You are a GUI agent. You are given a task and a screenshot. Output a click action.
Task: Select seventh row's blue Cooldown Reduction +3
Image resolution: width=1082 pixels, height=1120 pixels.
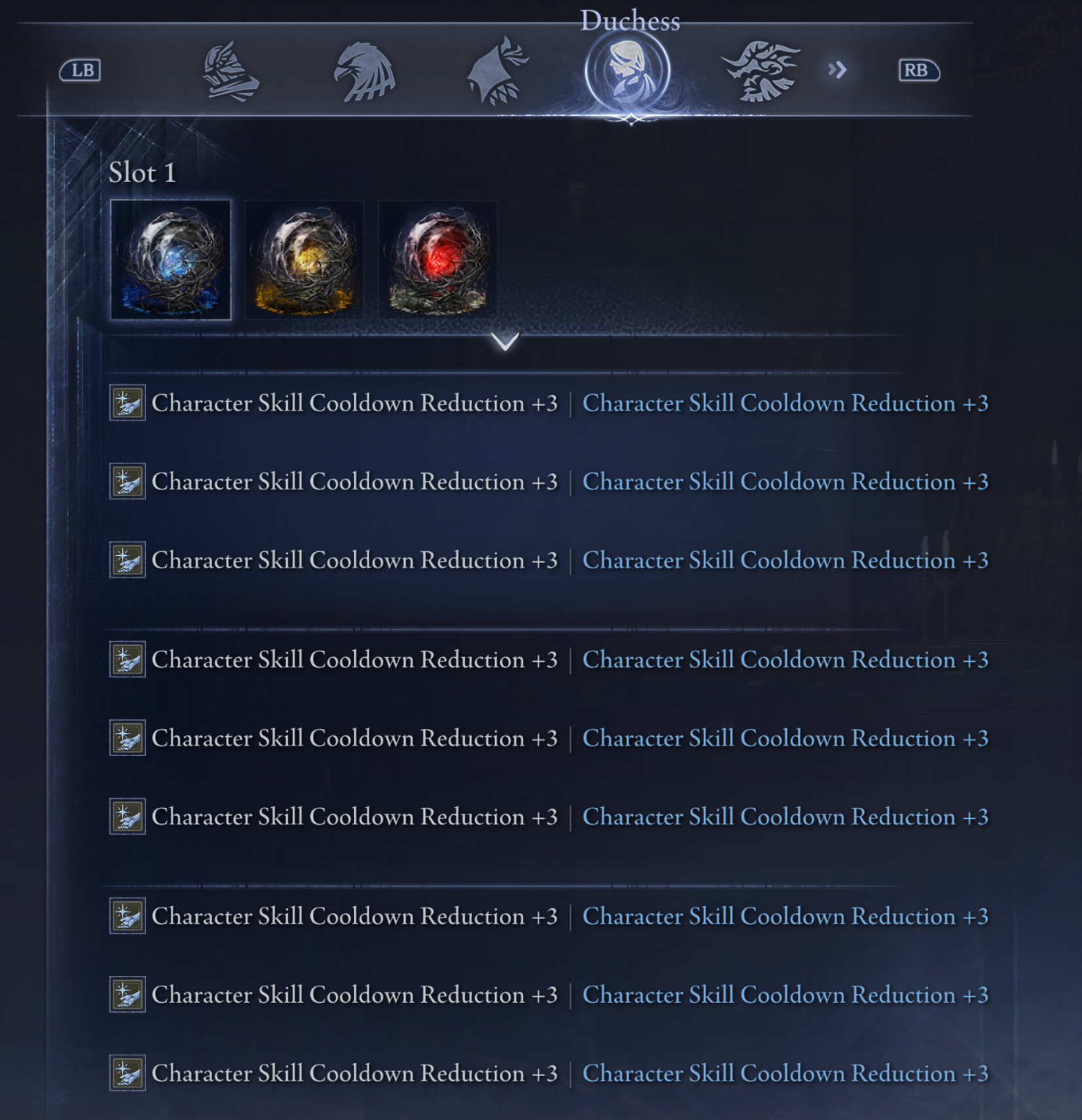point(785,916)
